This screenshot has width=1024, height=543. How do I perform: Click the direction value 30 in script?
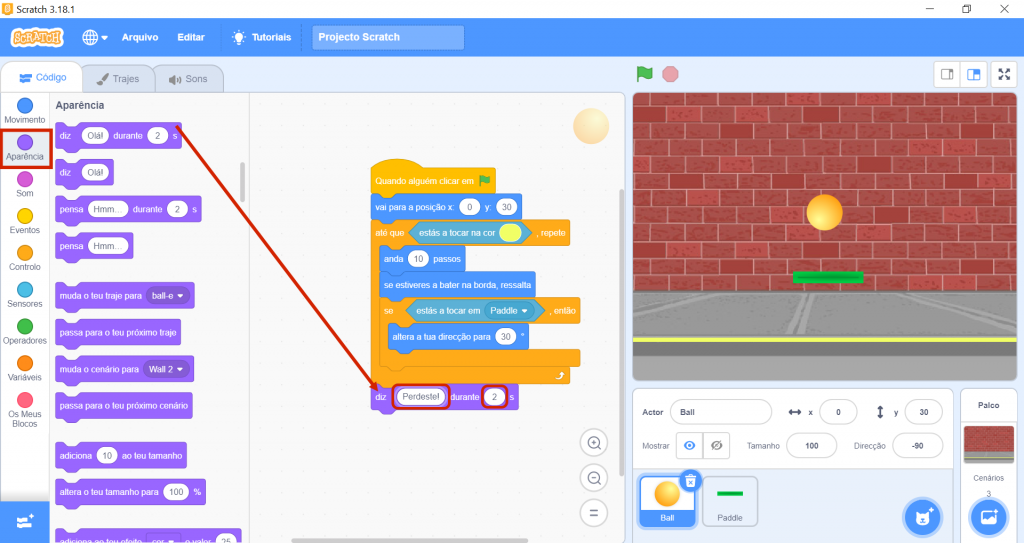[x=505, y=337]
